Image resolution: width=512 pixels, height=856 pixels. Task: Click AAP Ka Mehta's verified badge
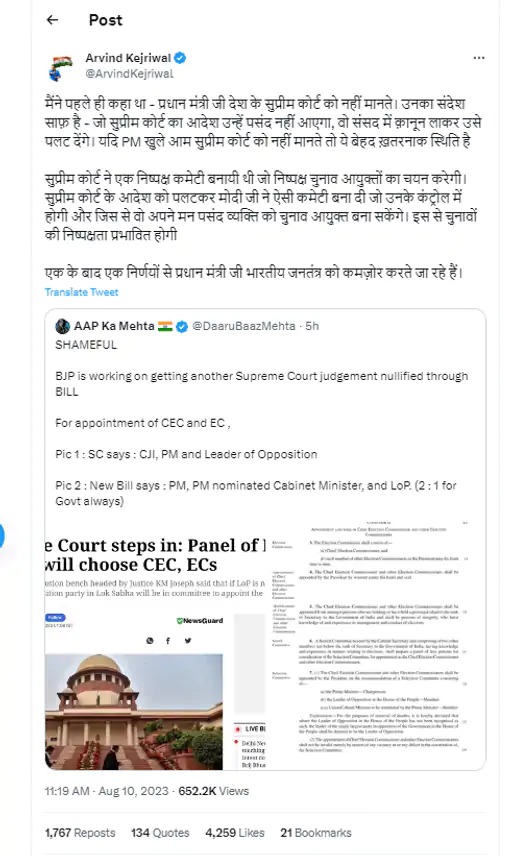point(182,326)
